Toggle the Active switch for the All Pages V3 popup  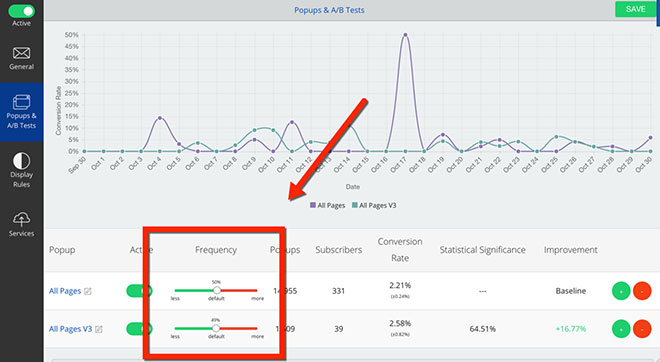[139, 329]
